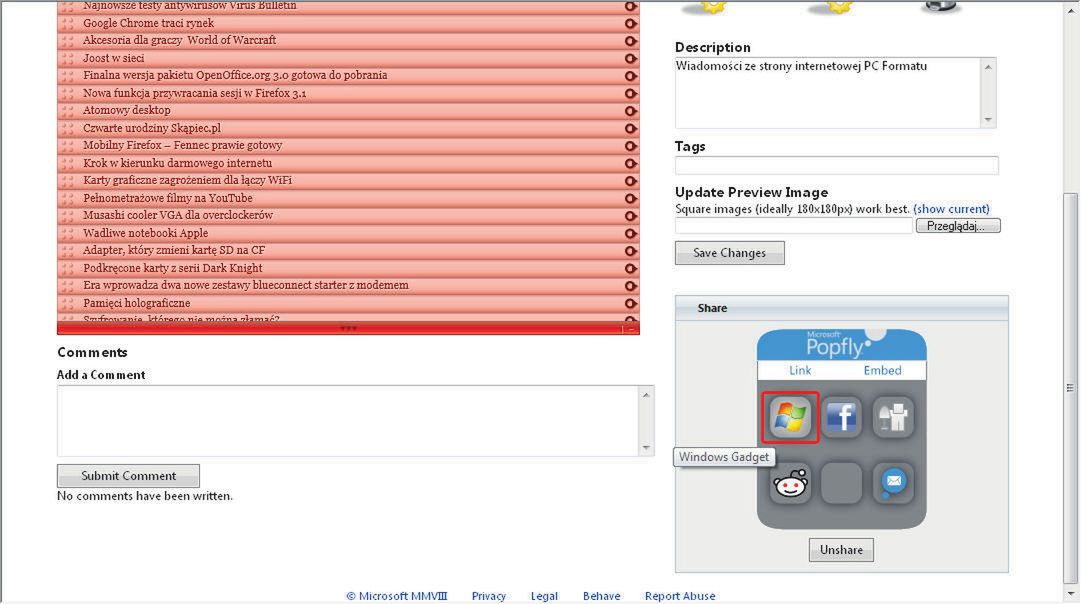Click Przeglądaj to browse for image
The image size is (1081, 604).
(x=958, y=225)
